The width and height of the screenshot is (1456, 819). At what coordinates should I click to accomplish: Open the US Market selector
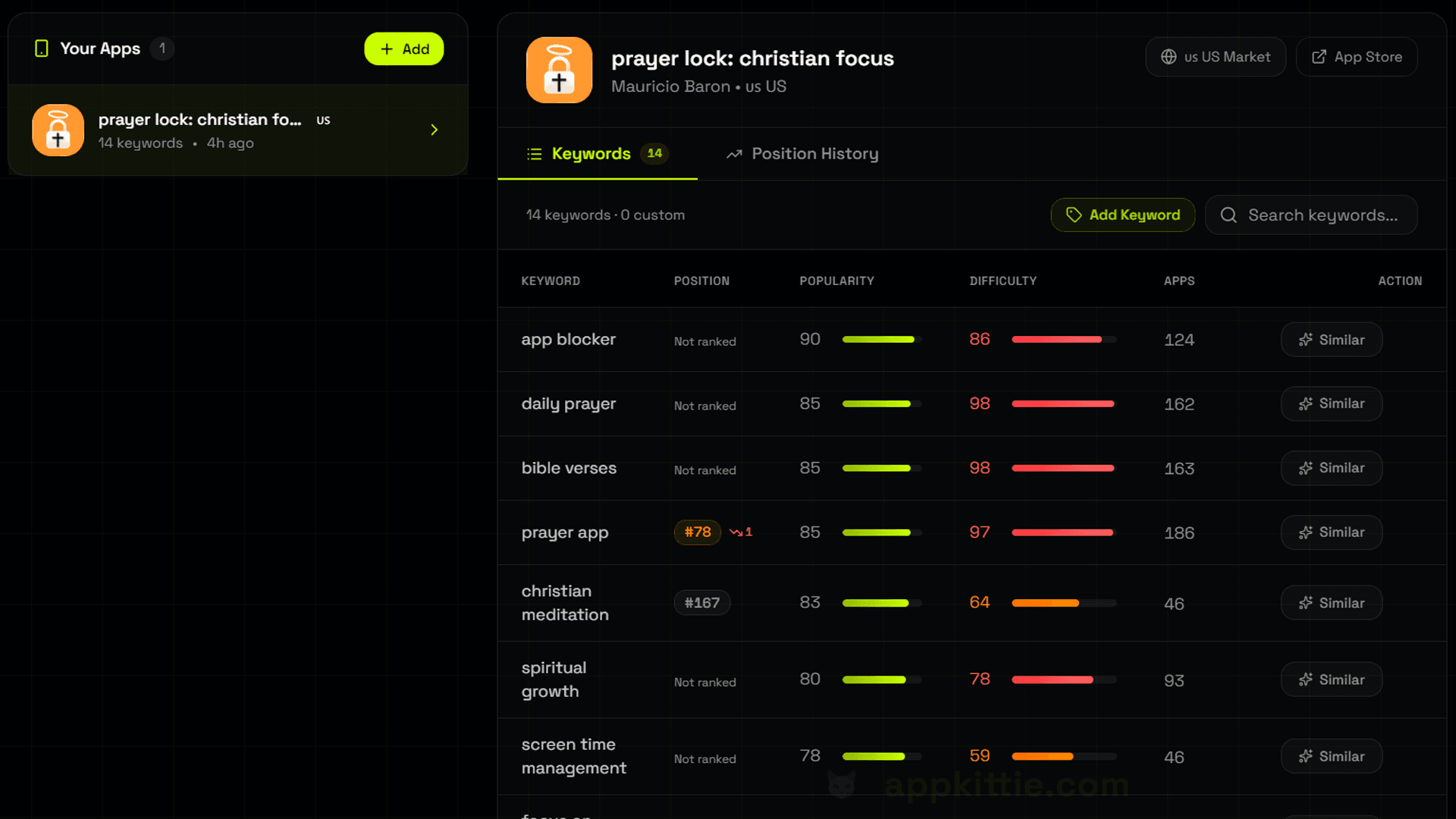tap(1215, 57)
